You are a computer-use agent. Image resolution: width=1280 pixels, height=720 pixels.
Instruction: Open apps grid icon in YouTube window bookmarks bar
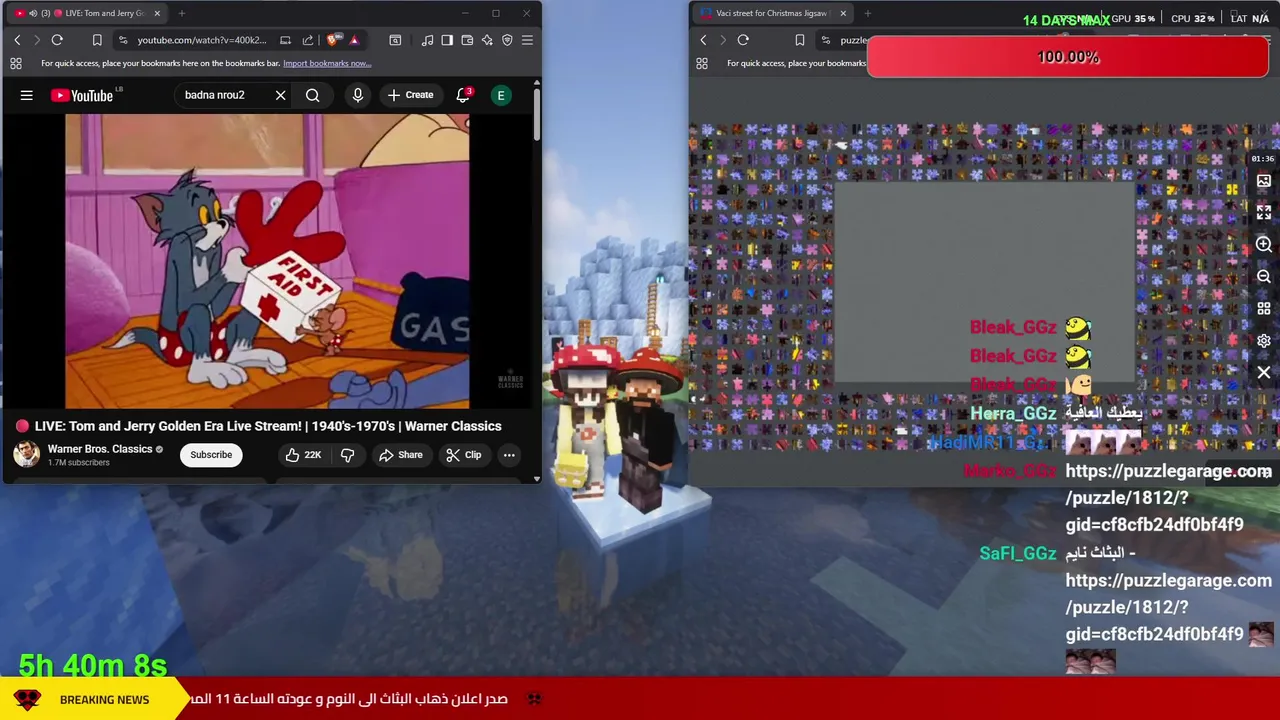coord(16,63)
